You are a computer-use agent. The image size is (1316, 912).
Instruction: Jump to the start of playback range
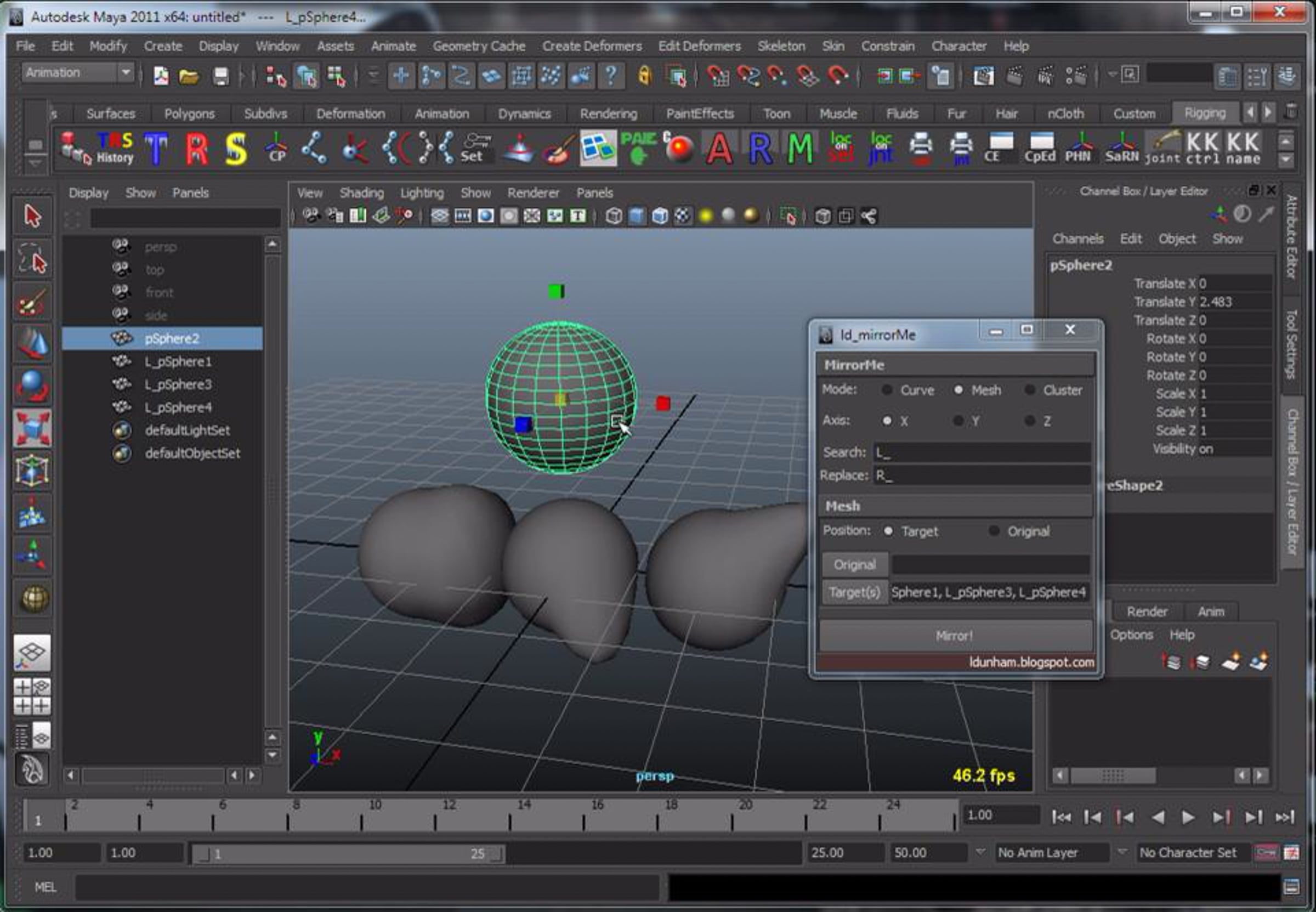(1061, 817)
